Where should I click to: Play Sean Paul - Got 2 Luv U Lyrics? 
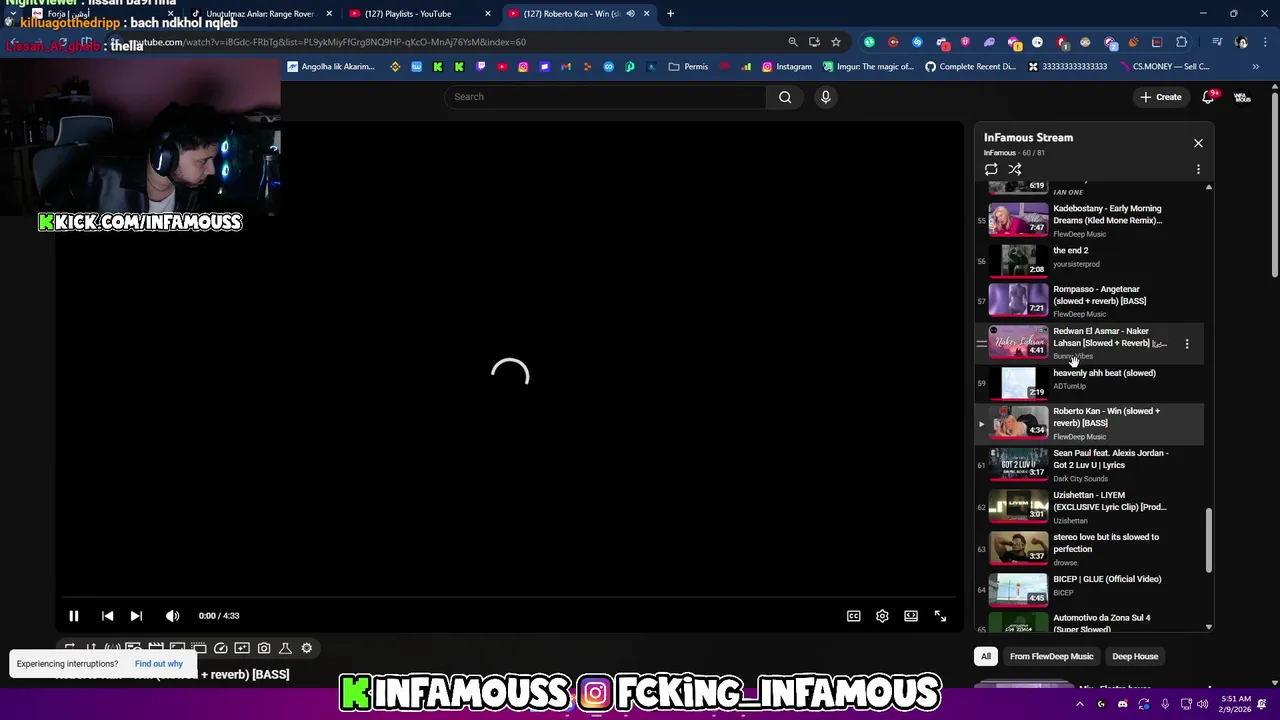1090,466
